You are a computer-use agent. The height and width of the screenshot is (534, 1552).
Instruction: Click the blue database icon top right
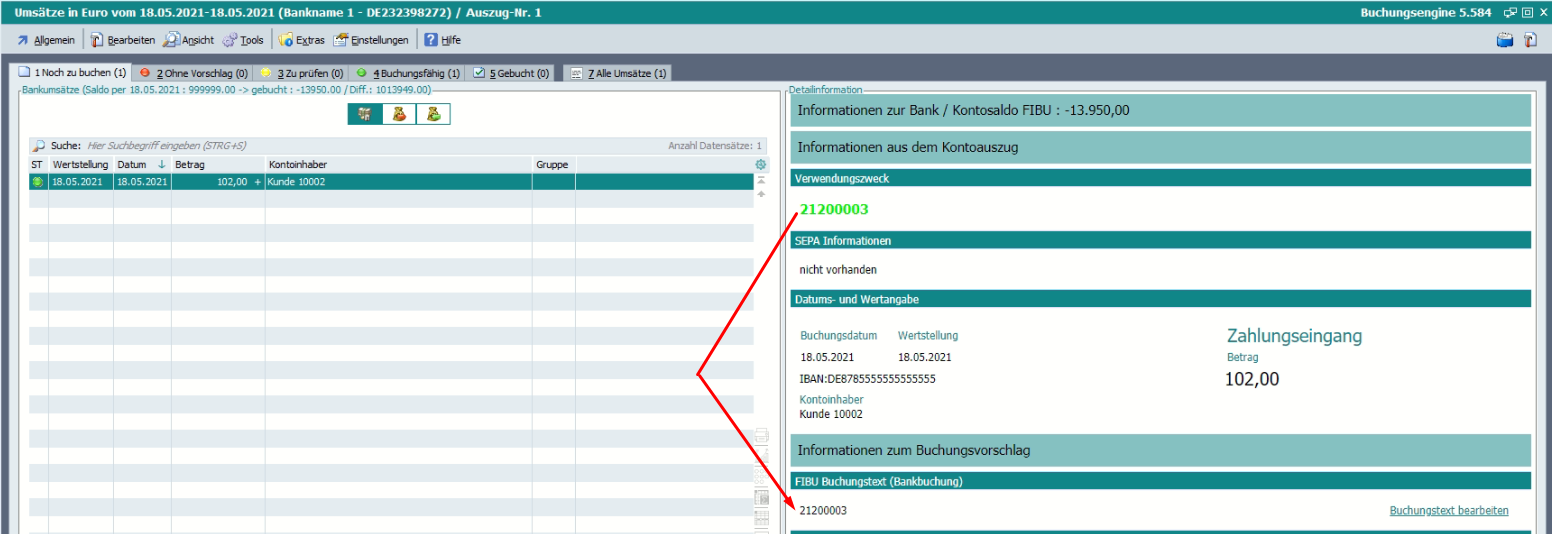[x=1504, y=40]
